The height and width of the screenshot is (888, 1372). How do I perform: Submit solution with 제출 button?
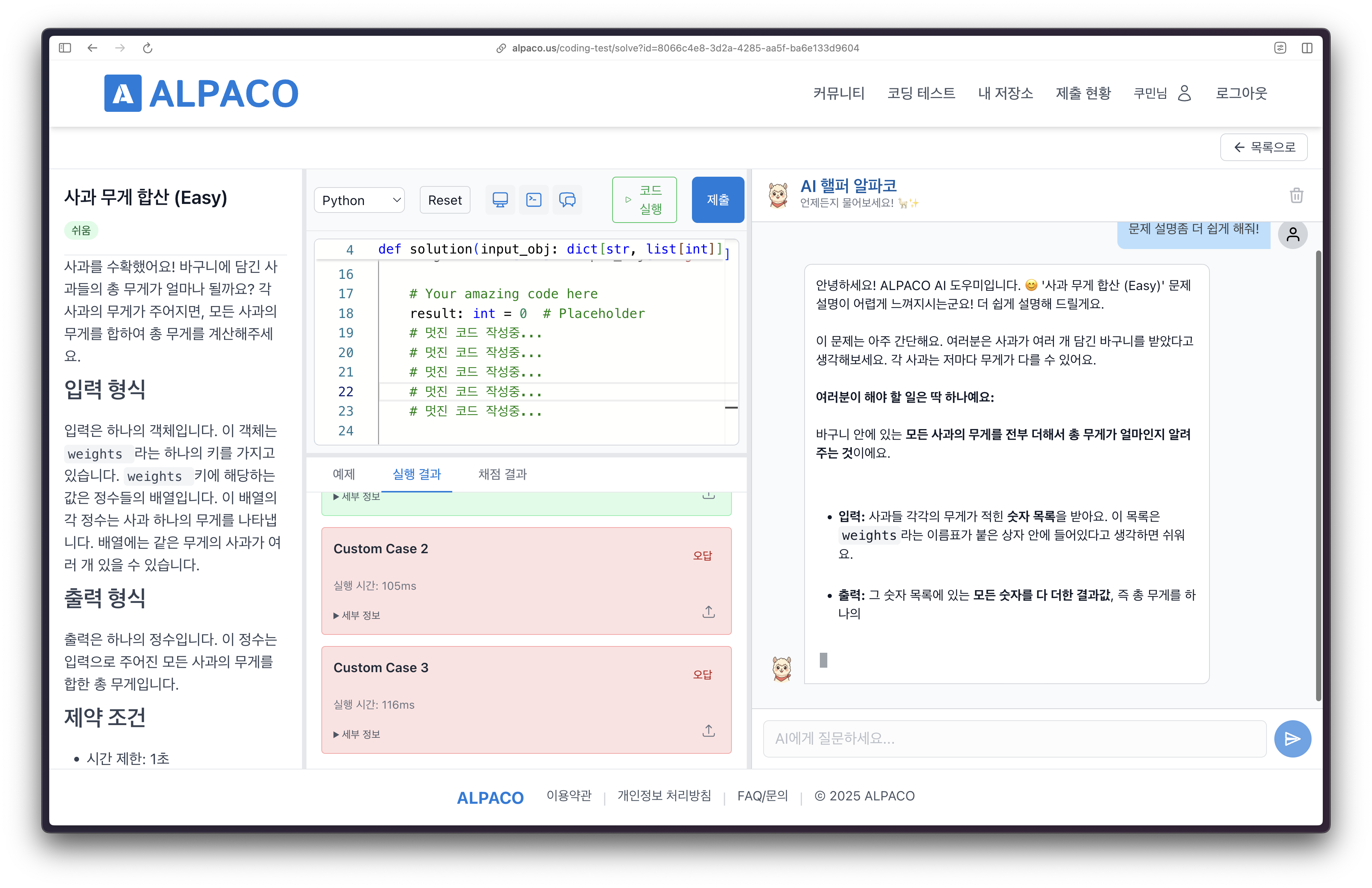718,200
